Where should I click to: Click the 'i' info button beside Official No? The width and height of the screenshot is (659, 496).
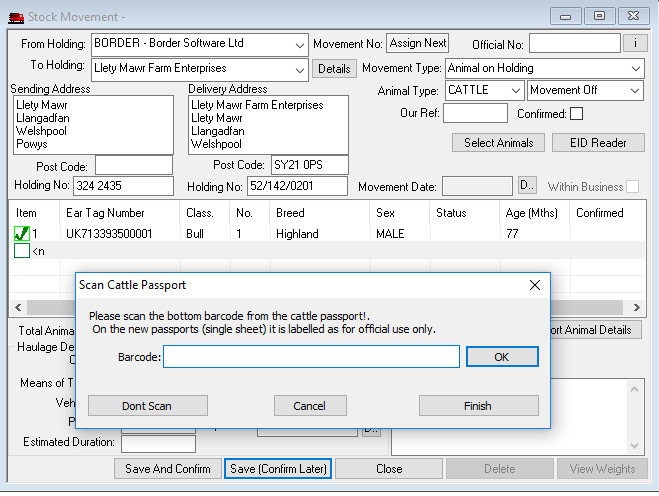[x=634, y=43]
